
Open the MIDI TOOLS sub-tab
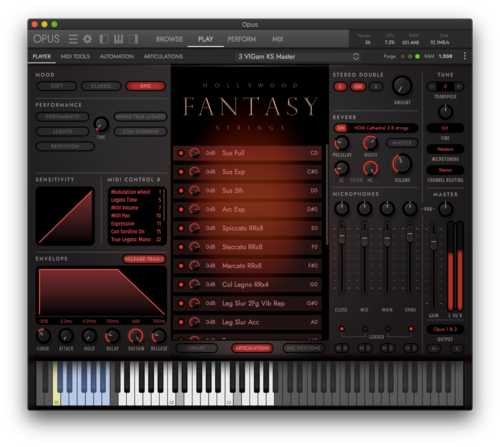[x=75, y=56]
